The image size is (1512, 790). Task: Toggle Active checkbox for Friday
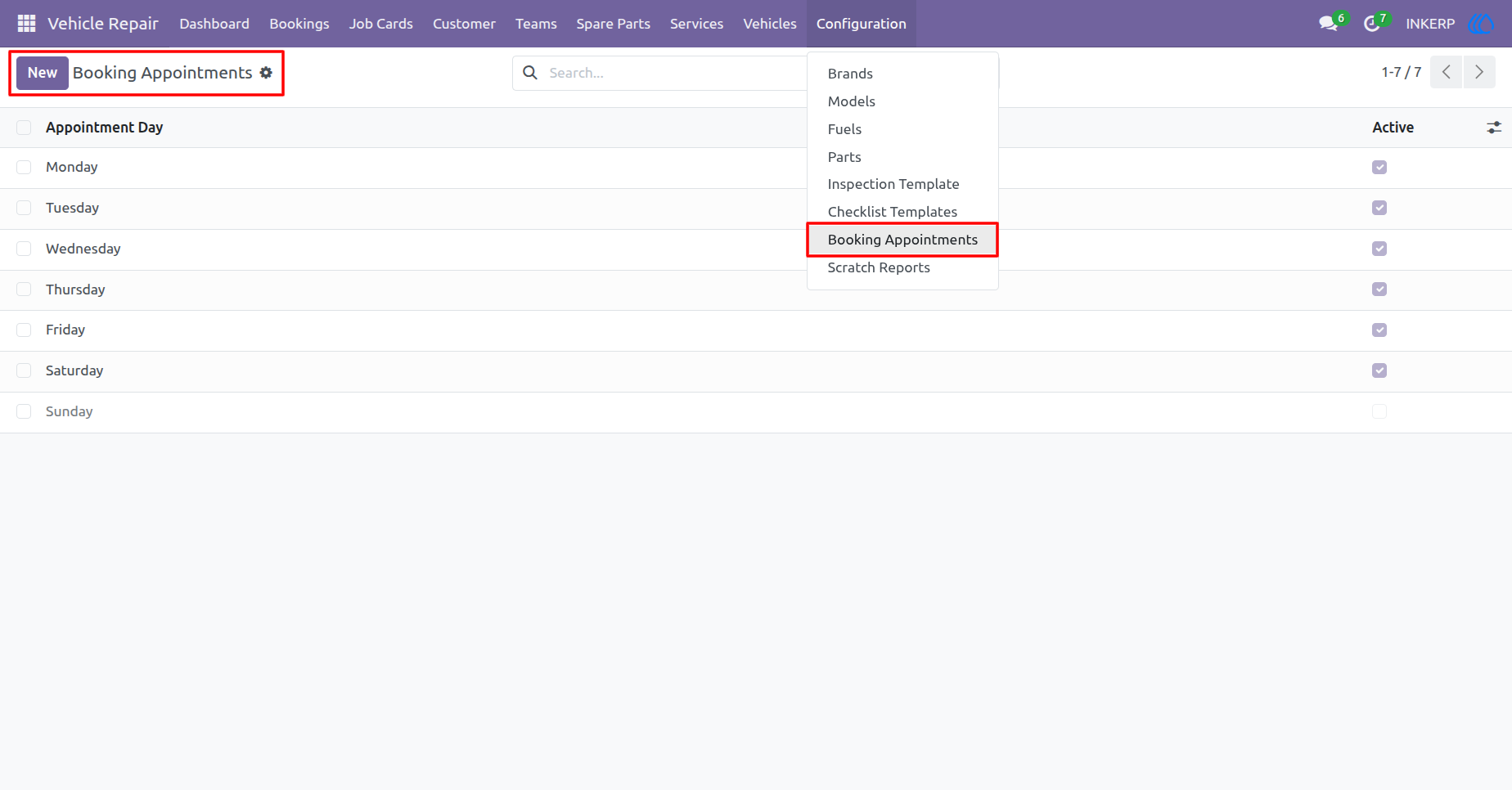click(1379, 330)
